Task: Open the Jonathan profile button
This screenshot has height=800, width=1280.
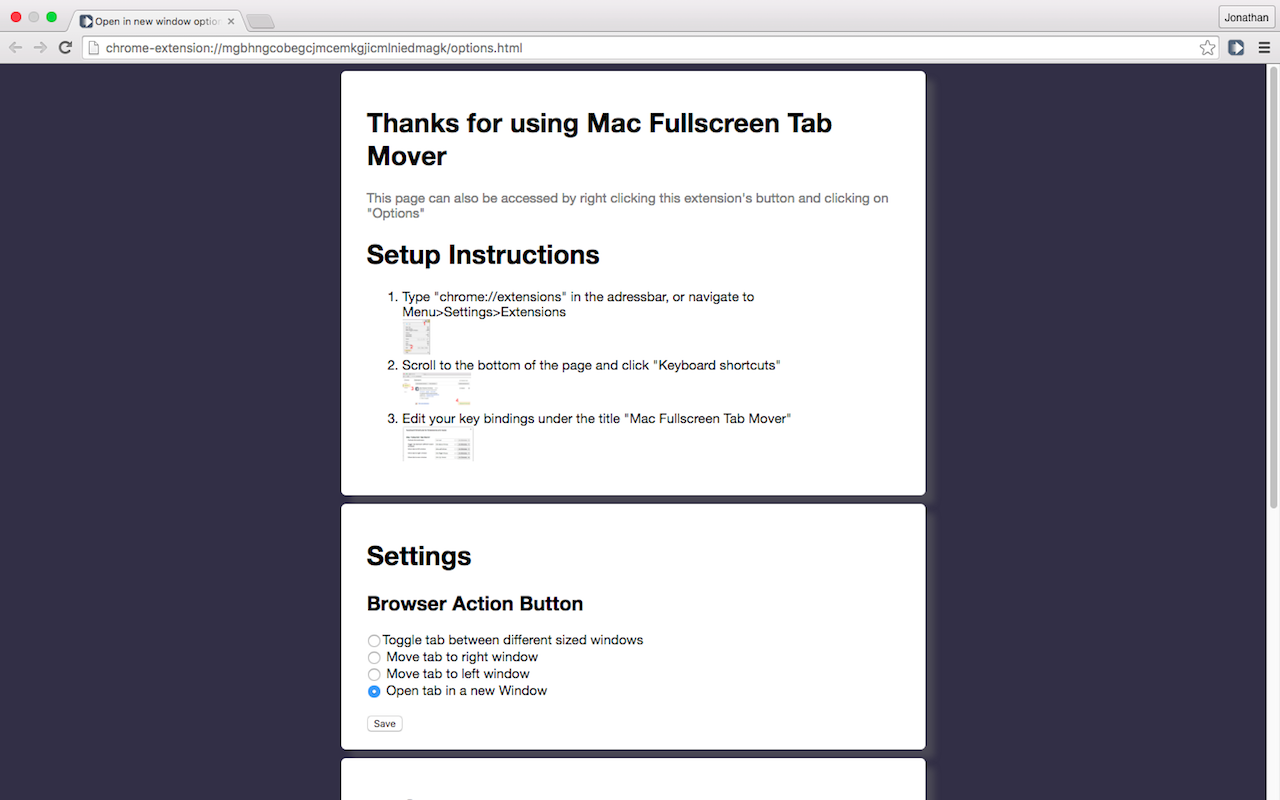Action: [x=1246, y=17]
